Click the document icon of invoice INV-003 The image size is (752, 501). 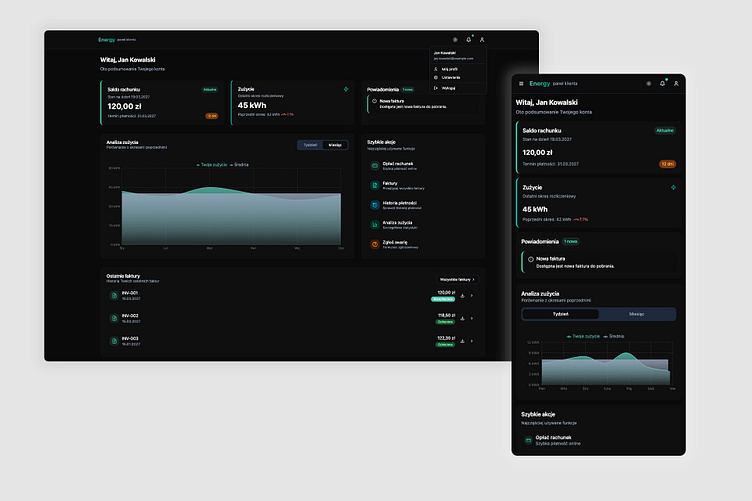click(114, 341)
